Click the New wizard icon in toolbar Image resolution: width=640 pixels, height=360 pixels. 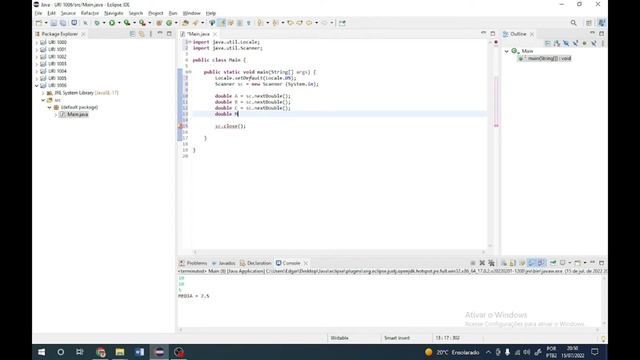pyautogui.click(x=39, y=23)
